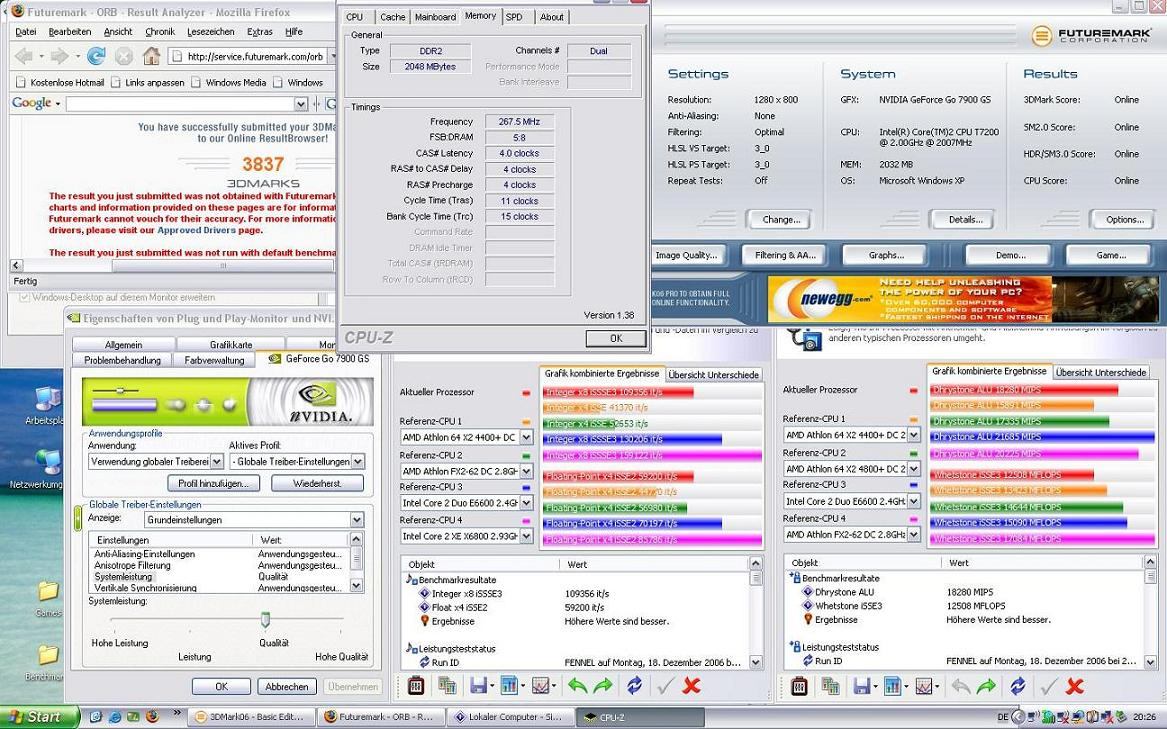This screenshot has height=729, width=1167.
Task: Click the Firefox back arrow
Action: (x=24, y=56)
